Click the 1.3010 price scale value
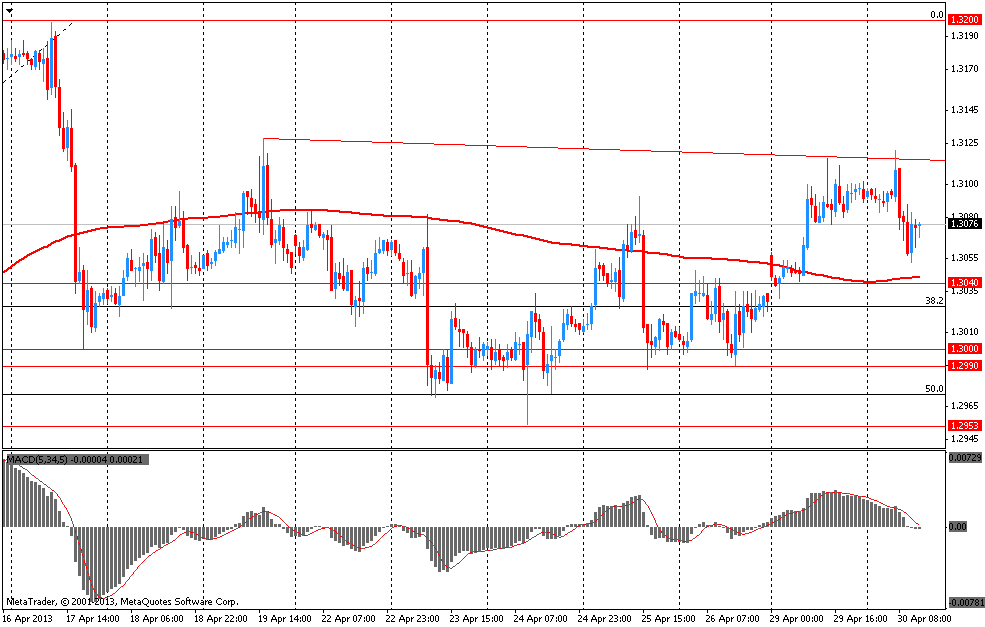985x627 pixels. pos(965,332)
